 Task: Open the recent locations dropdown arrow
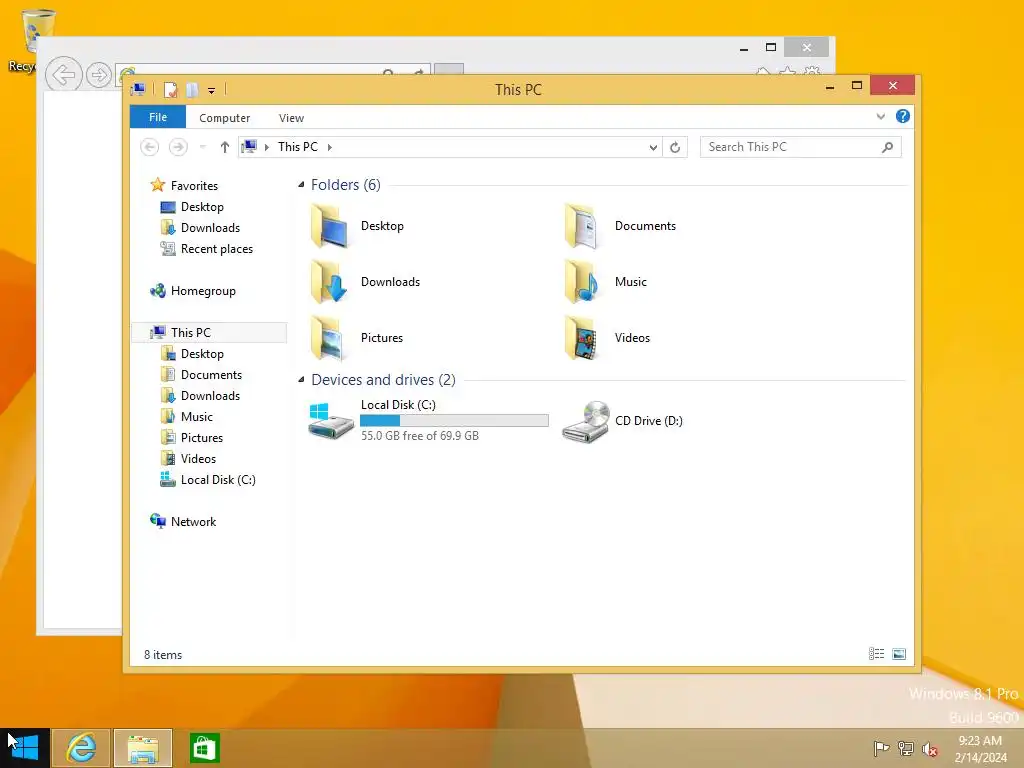click(x=202, y=147)
